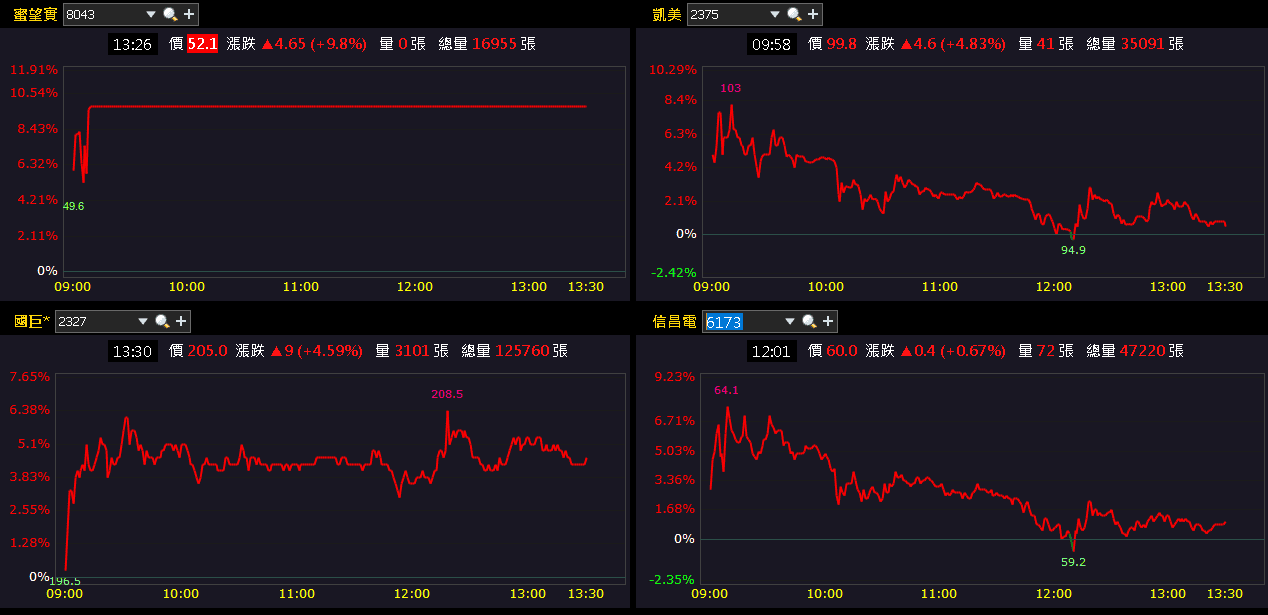Viewport: 1268px width, 615px height.
Task: Click the volume 3101 in 國巨 panel
Action: (x=412, y=351)
